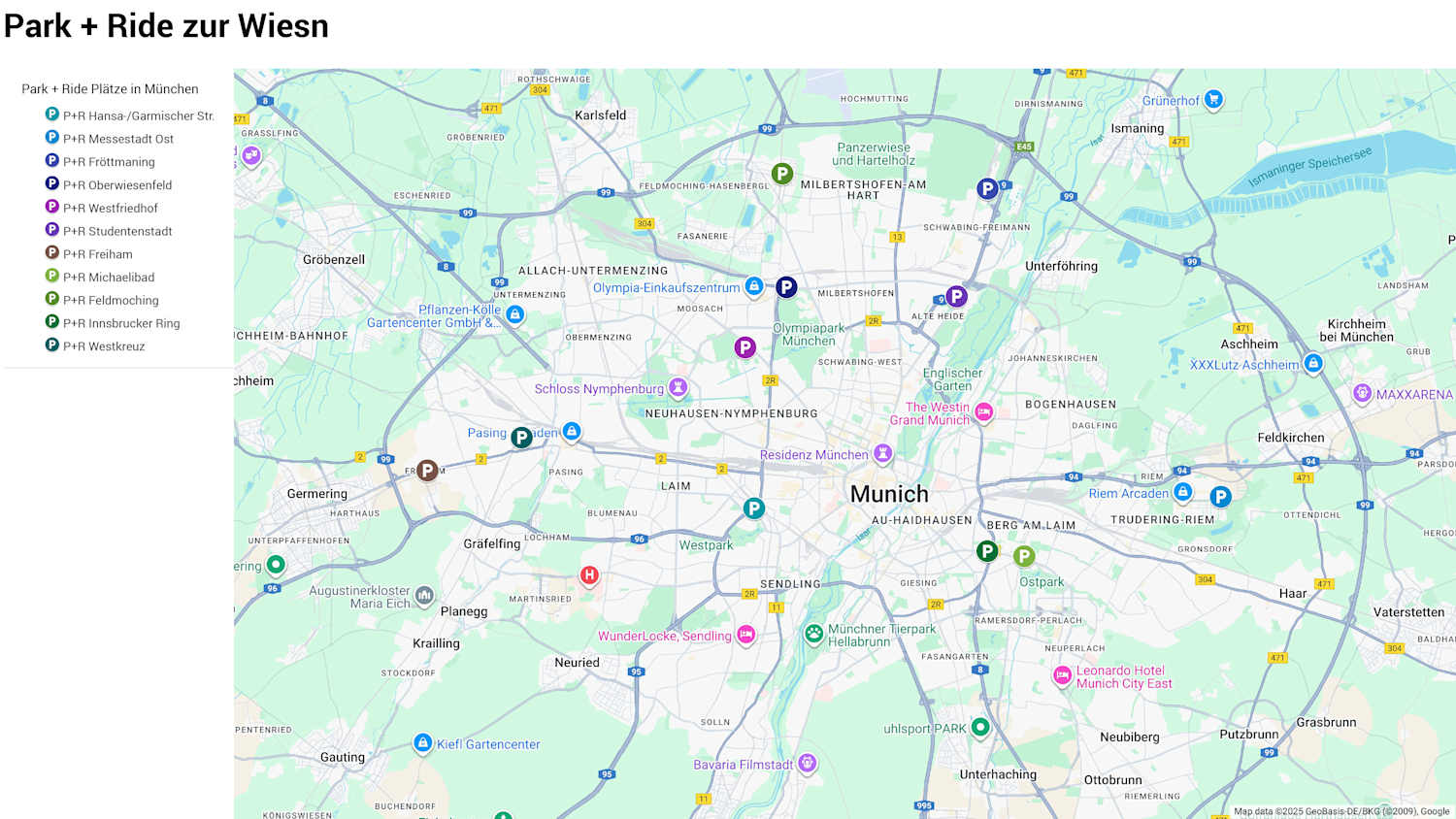Select P+R Westkreuz legend entry
The width and height of the screenshot is (1456, 819).
pos(103,346)
